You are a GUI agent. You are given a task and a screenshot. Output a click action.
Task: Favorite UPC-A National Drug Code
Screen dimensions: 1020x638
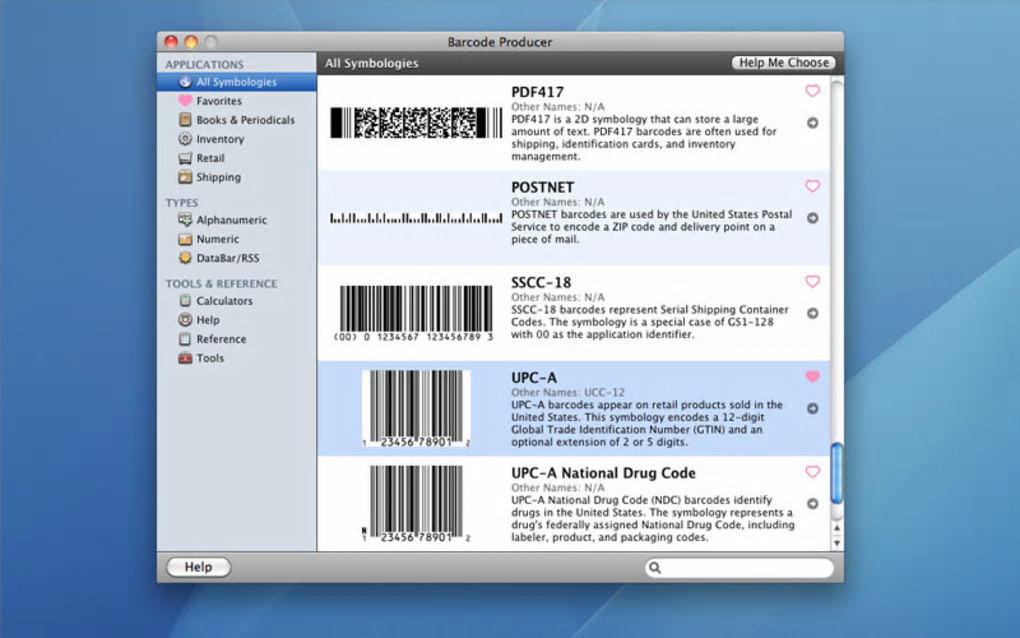812,472
